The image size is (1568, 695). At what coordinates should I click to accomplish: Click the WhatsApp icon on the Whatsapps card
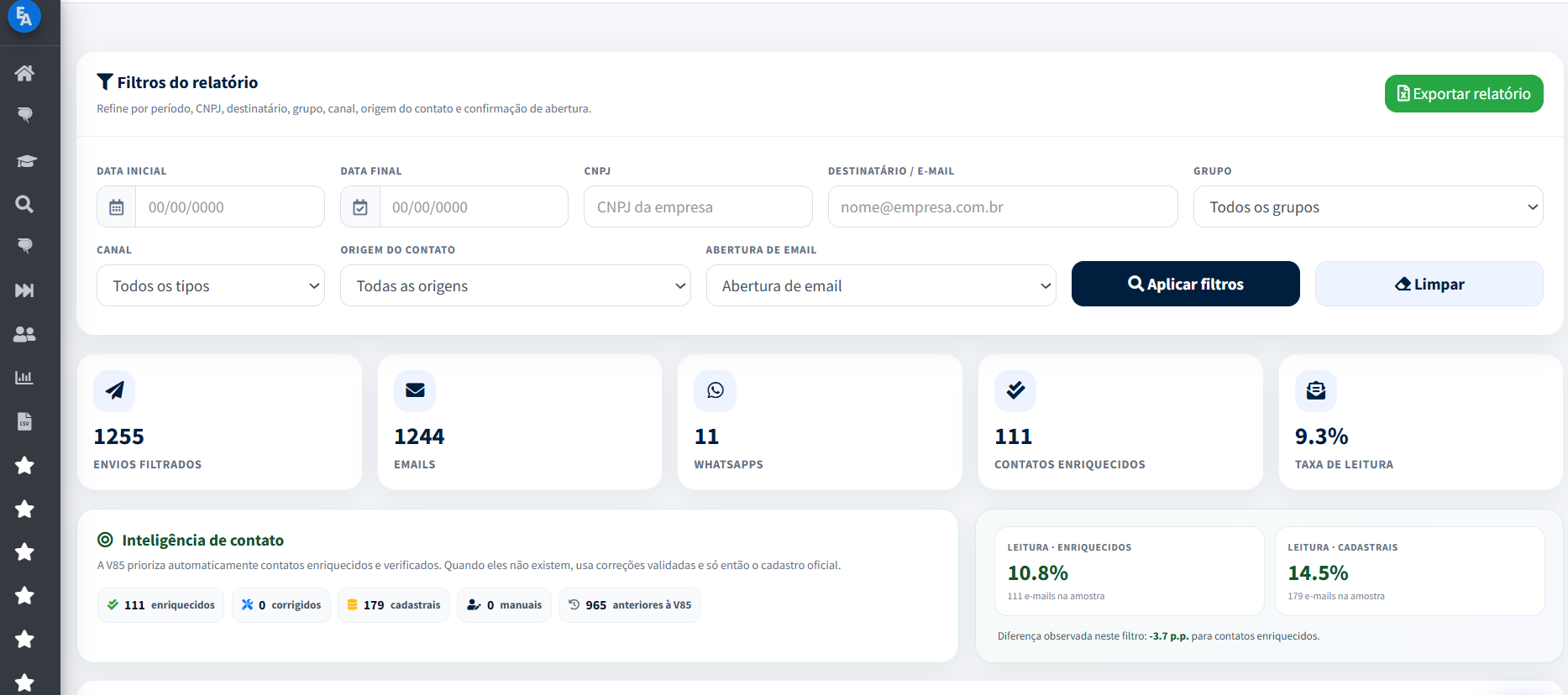coord(716,390)
